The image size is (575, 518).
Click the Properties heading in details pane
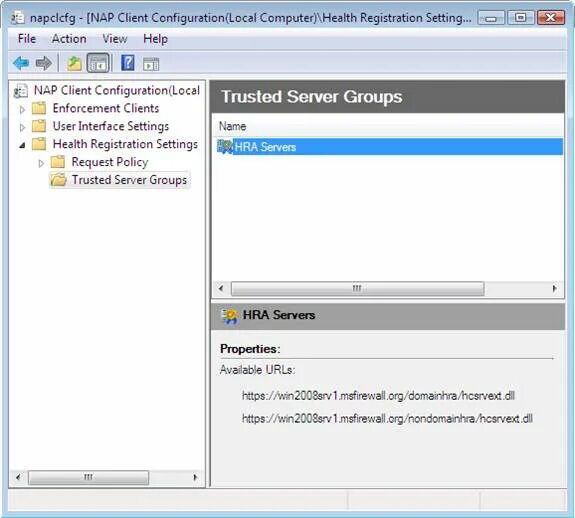tap(250, 349)
